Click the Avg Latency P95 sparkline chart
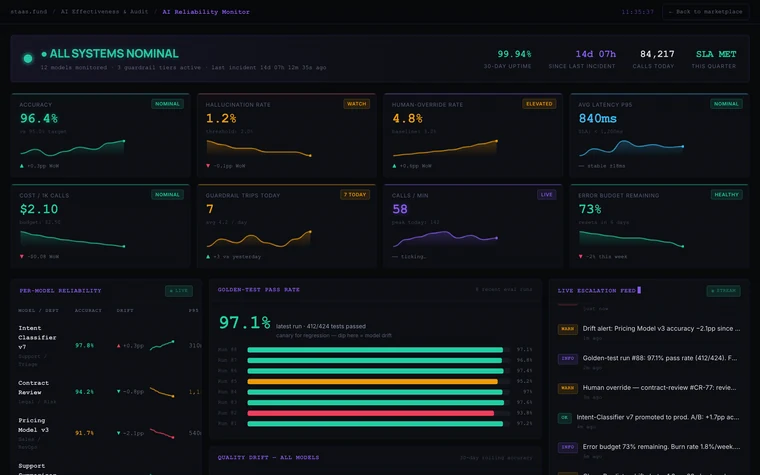The image size is (760, 475). [631, 148]
